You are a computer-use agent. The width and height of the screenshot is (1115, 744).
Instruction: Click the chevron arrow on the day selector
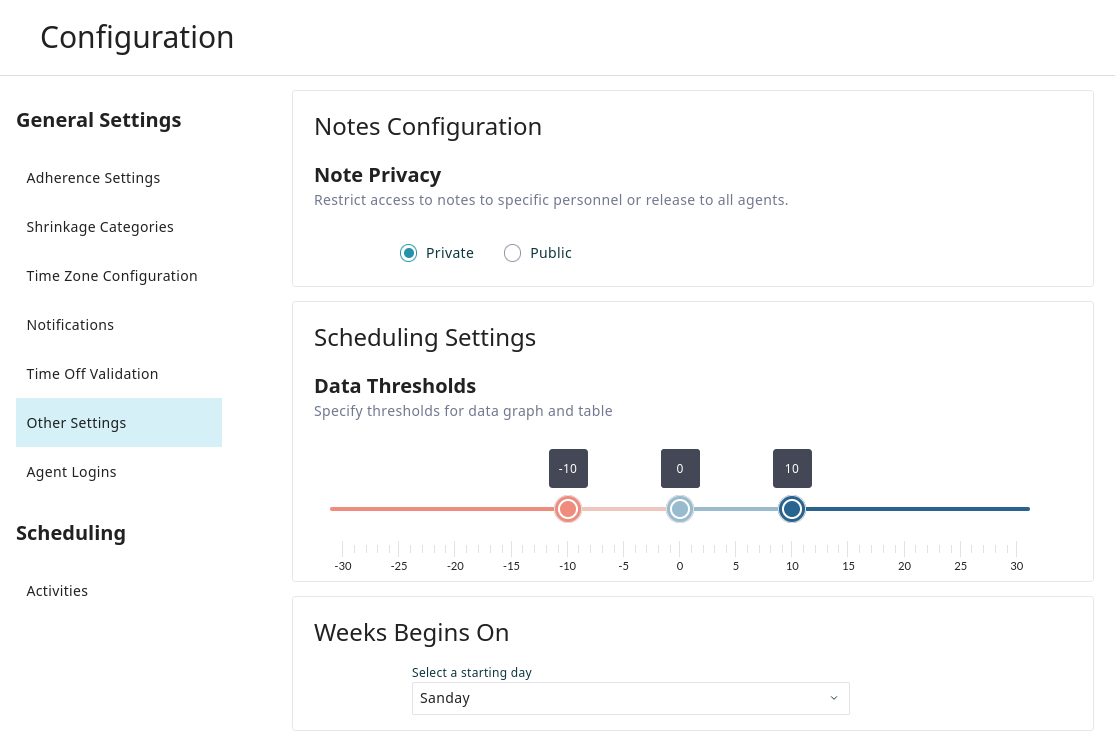[x=834, y=699]
